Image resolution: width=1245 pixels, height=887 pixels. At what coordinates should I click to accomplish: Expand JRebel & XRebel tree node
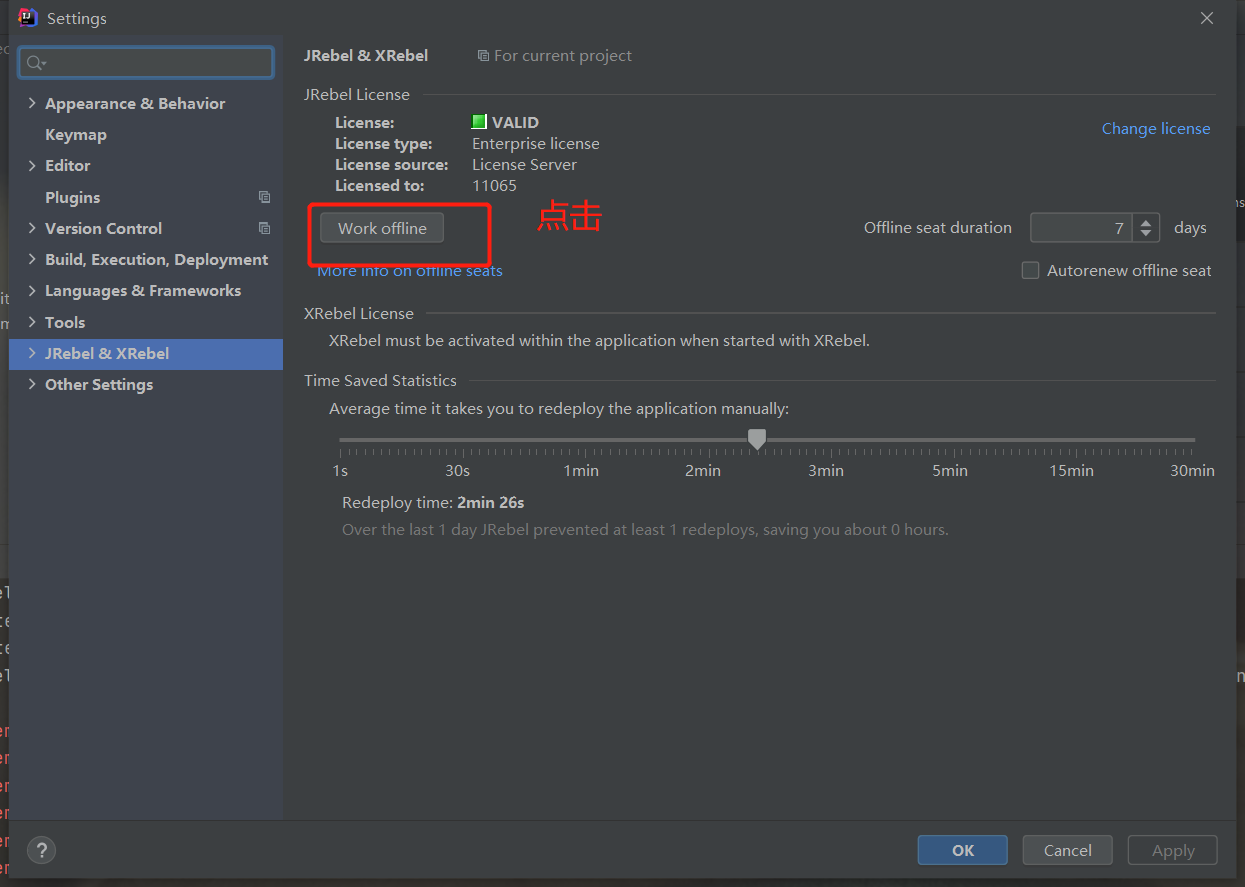click(32, 353)
